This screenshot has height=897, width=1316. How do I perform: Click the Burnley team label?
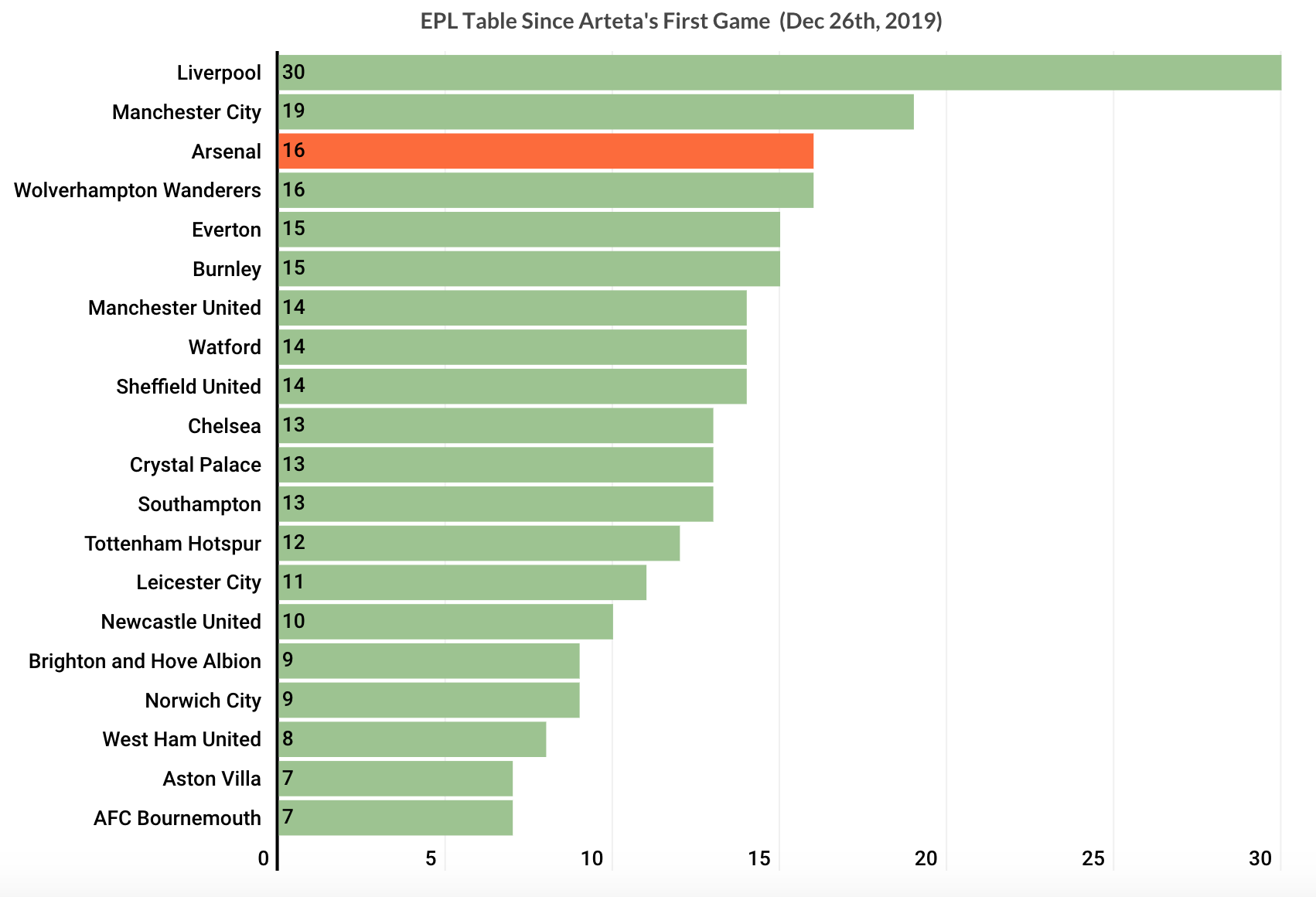227,269
